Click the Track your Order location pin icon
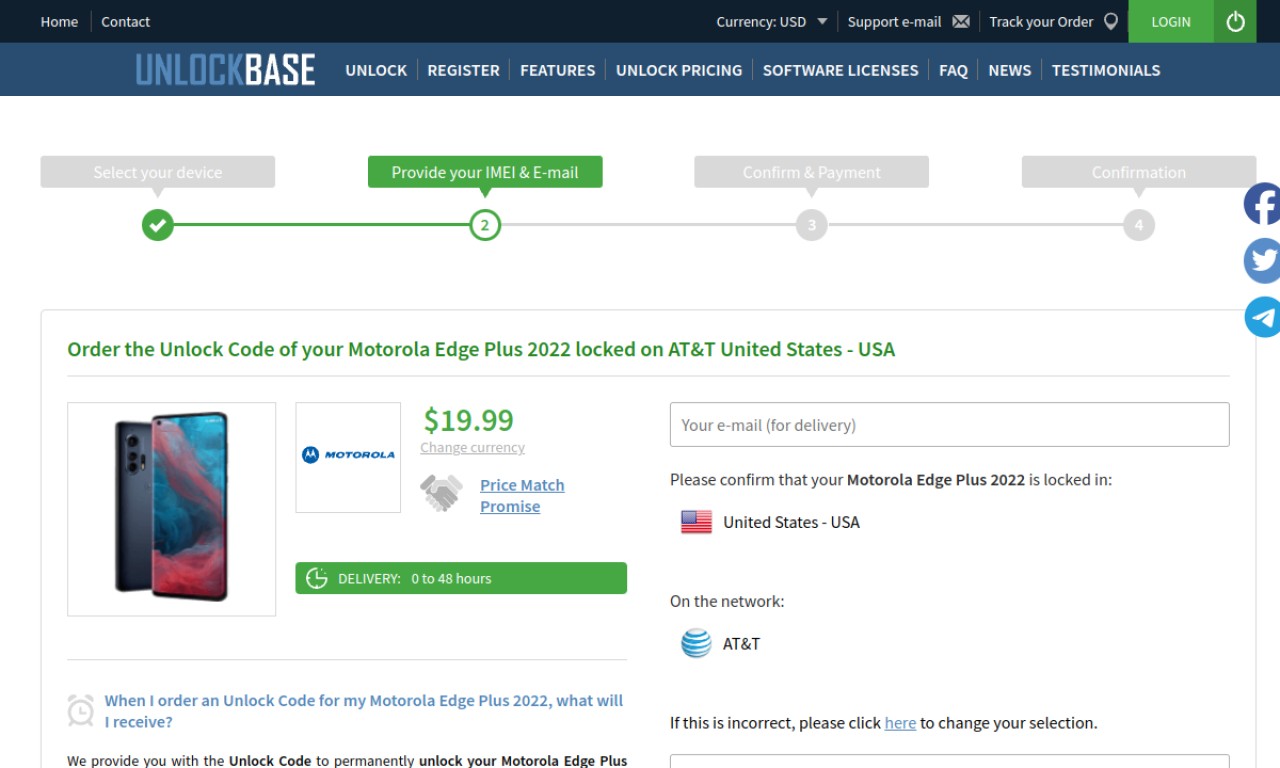The image size is (1280, 768). coord(1110,21)
